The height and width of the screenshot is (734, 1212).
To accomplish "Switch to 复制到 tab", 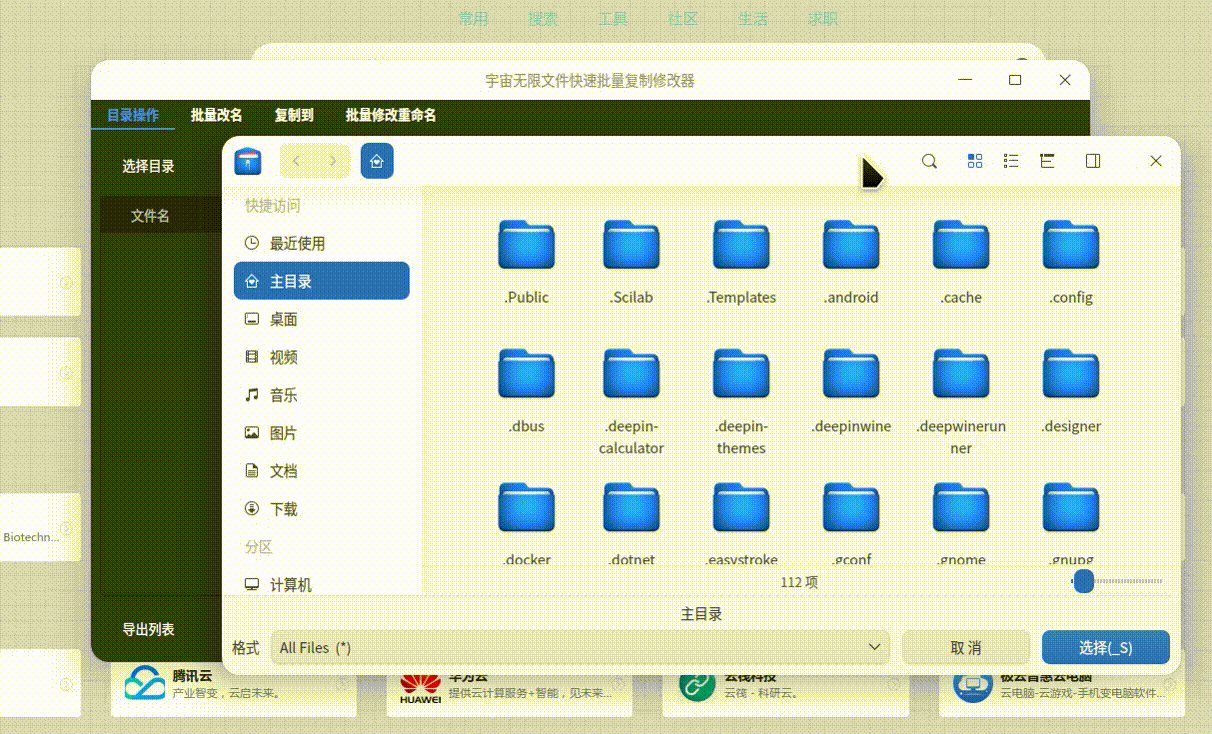I will tap(294, 115).
